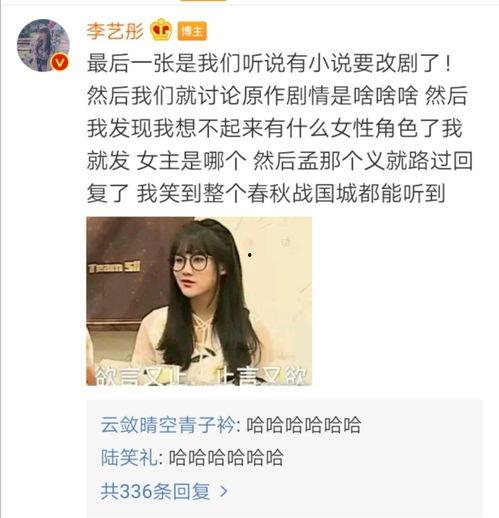The image size is (499, 518).
Task: Tap the comment line ending 春秋战国城都能听到
Action: pos(266,193)
